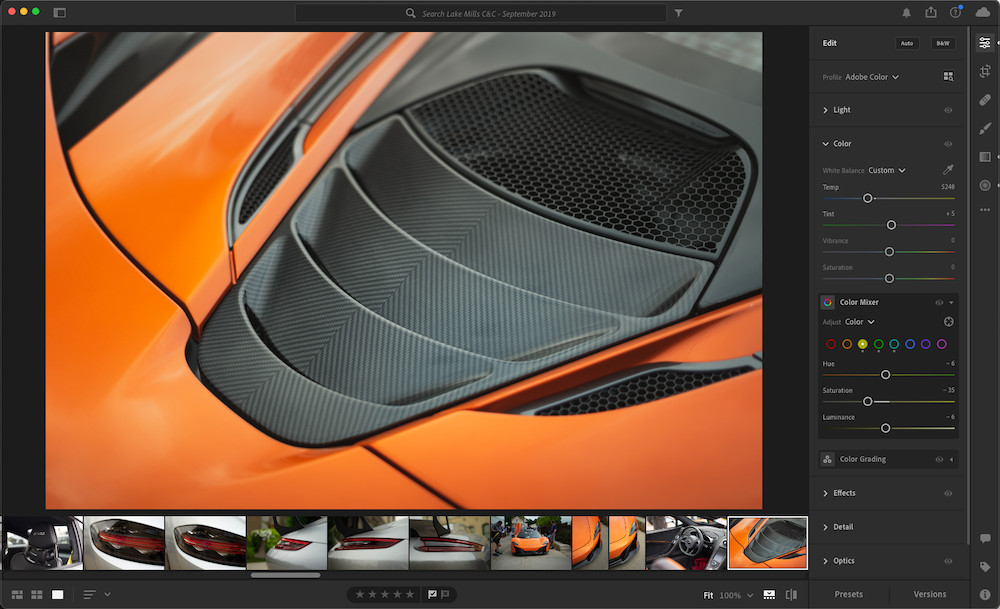Viewport: 1000px width, 609px height.
Task: Select the Linear Gradient tool
Action: point(985,157)
